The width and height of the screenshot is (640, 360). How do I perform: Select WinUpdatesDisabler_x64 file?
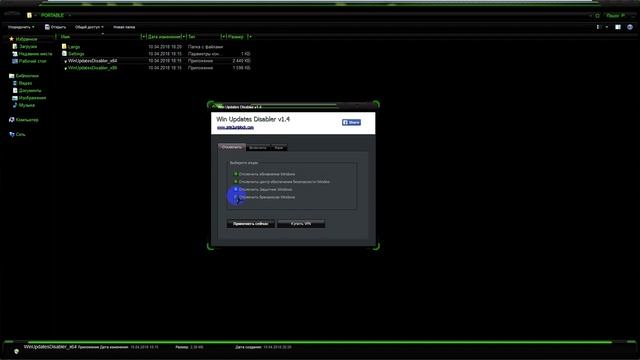click(x=91, y=61)
